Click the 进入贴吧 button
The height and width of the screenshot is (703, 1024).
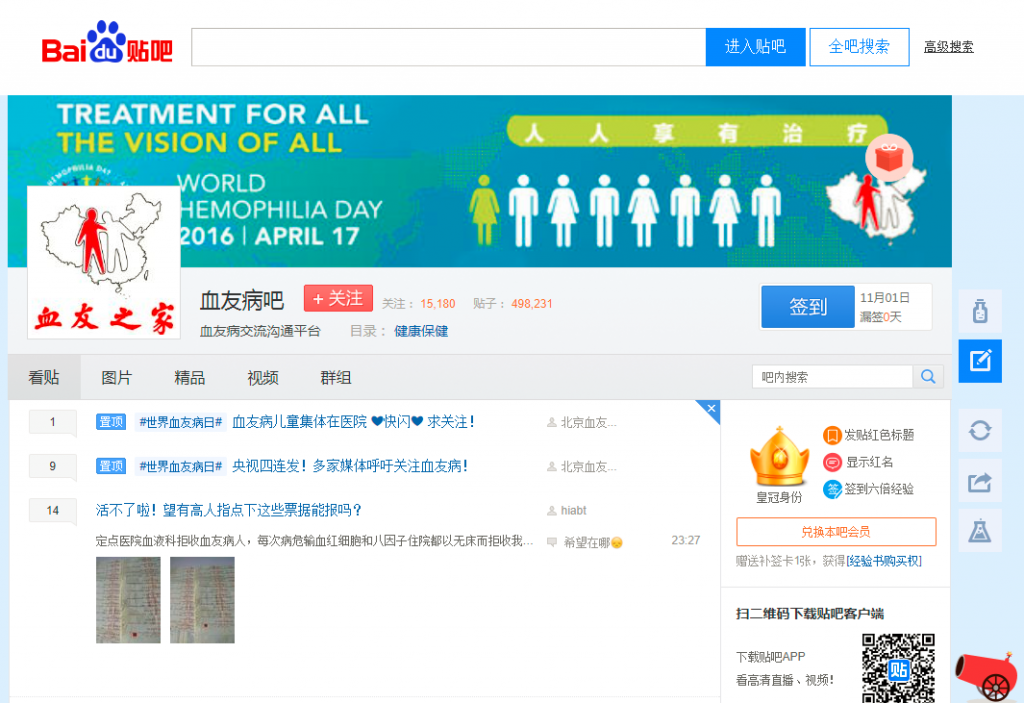click(x=756, y=47)
